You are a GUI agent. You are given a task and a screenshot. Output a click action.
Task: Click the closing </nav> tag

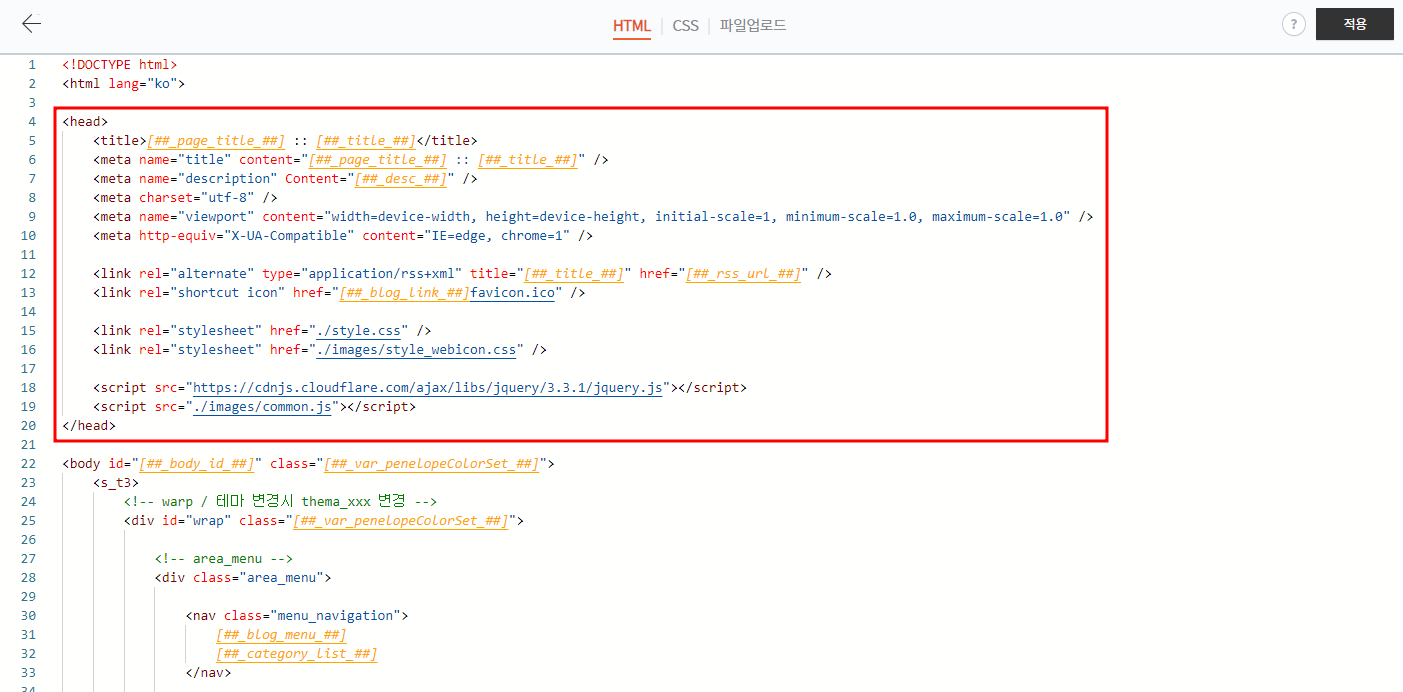click(x=208, y=673)
